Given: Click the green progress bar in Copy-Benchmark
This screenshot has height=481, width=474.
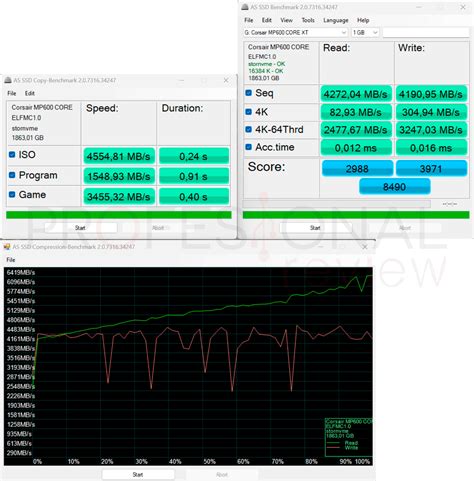Looking at the screenshot, I should tap(119, 215).
